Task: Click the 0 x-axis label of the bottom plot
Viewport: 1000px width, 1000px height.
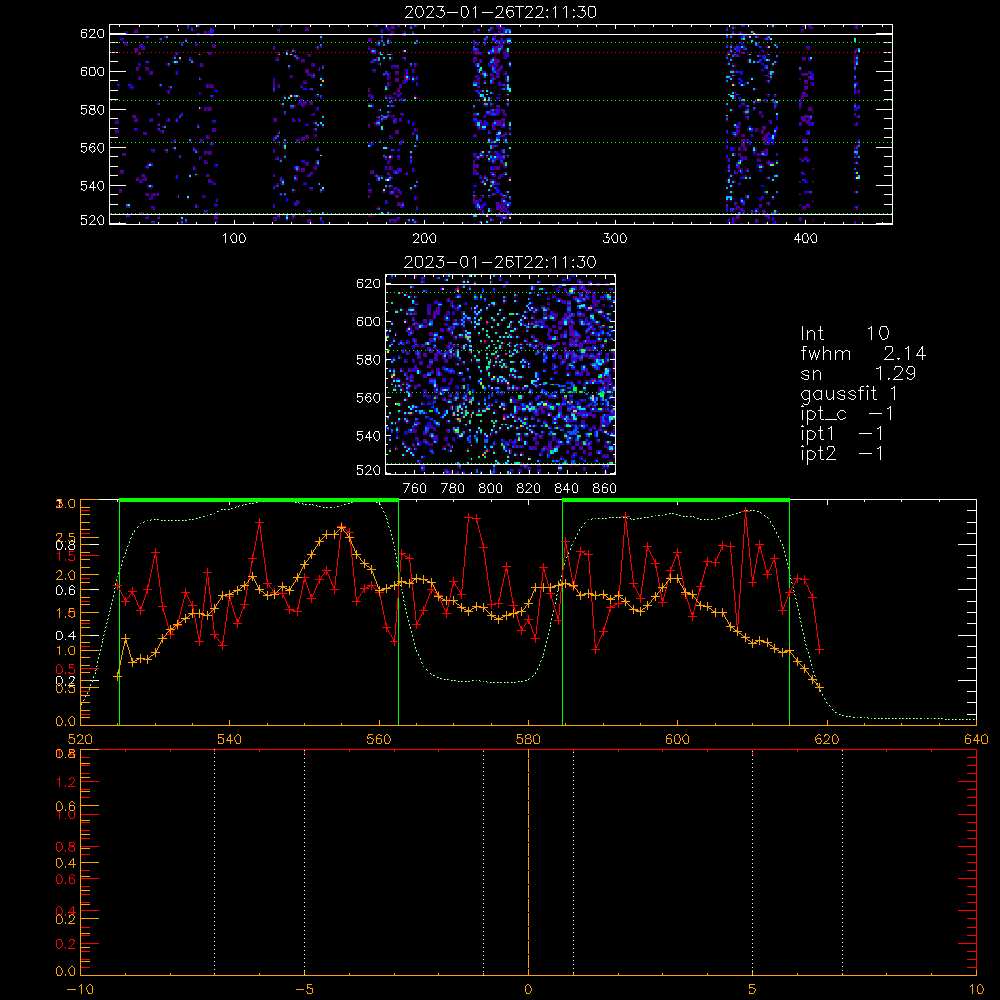Action: click(528, 989)
